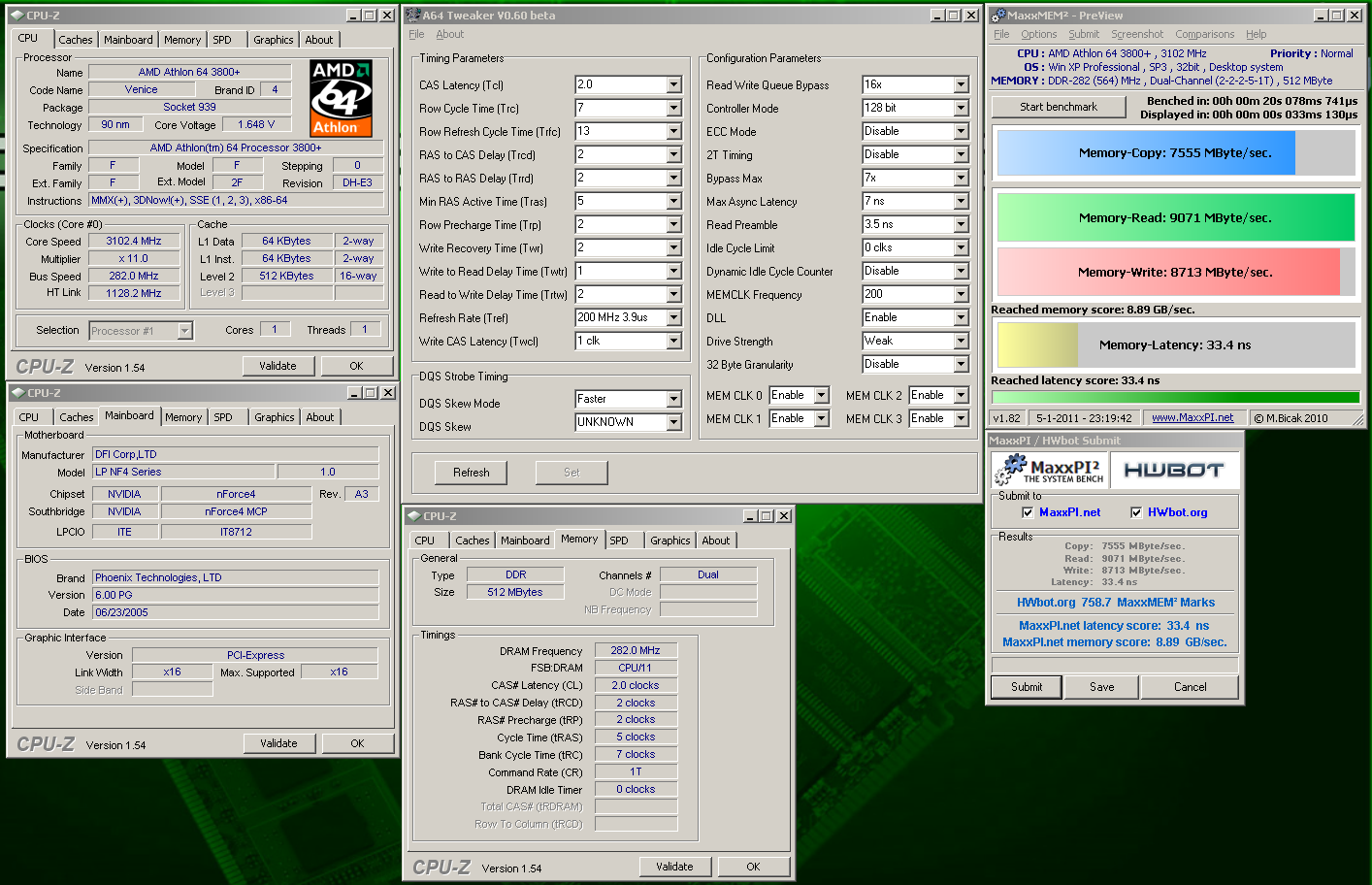This screenshot has height=885, width=1372.
Task: Click the Manufacturer DFI Corp,LTD field
Action: click(x=235, y=454)
